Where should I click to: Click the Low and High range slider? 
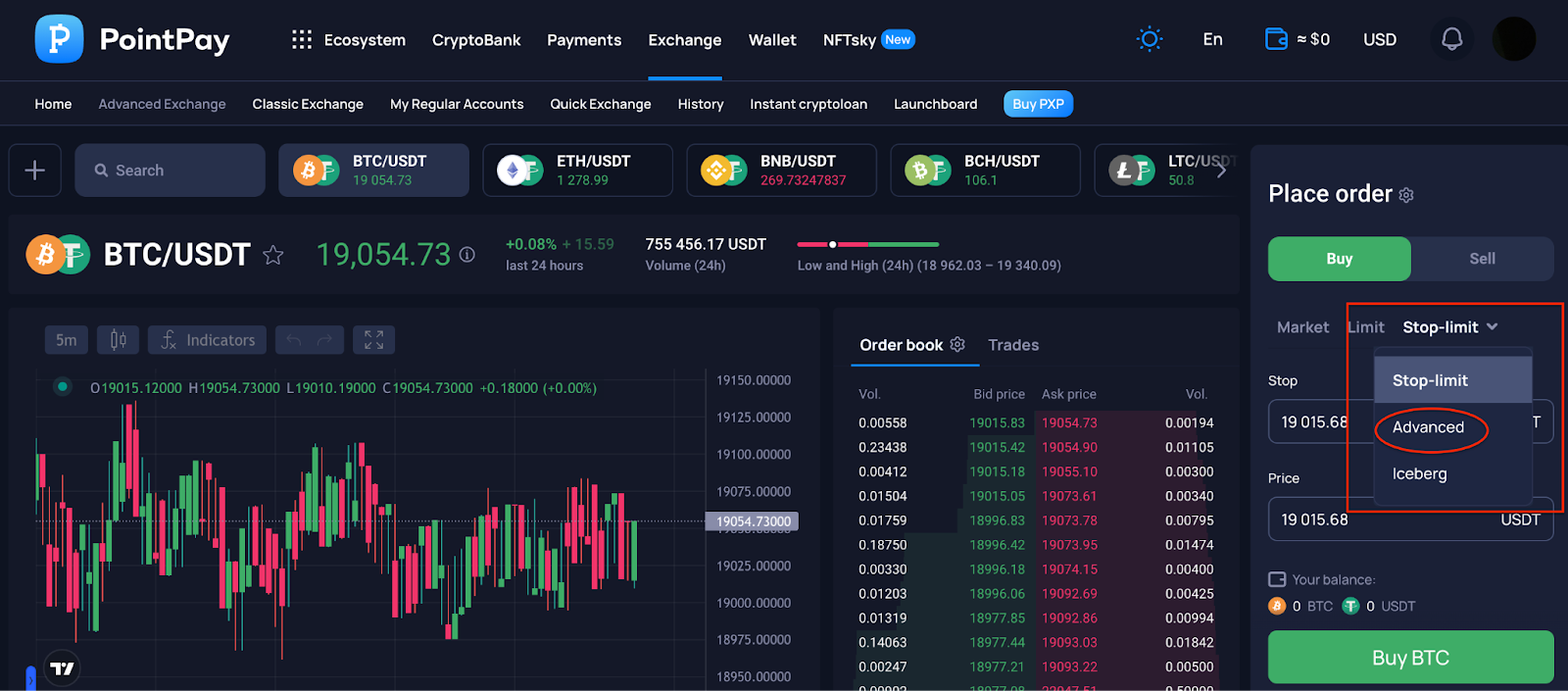coord(868,244)
